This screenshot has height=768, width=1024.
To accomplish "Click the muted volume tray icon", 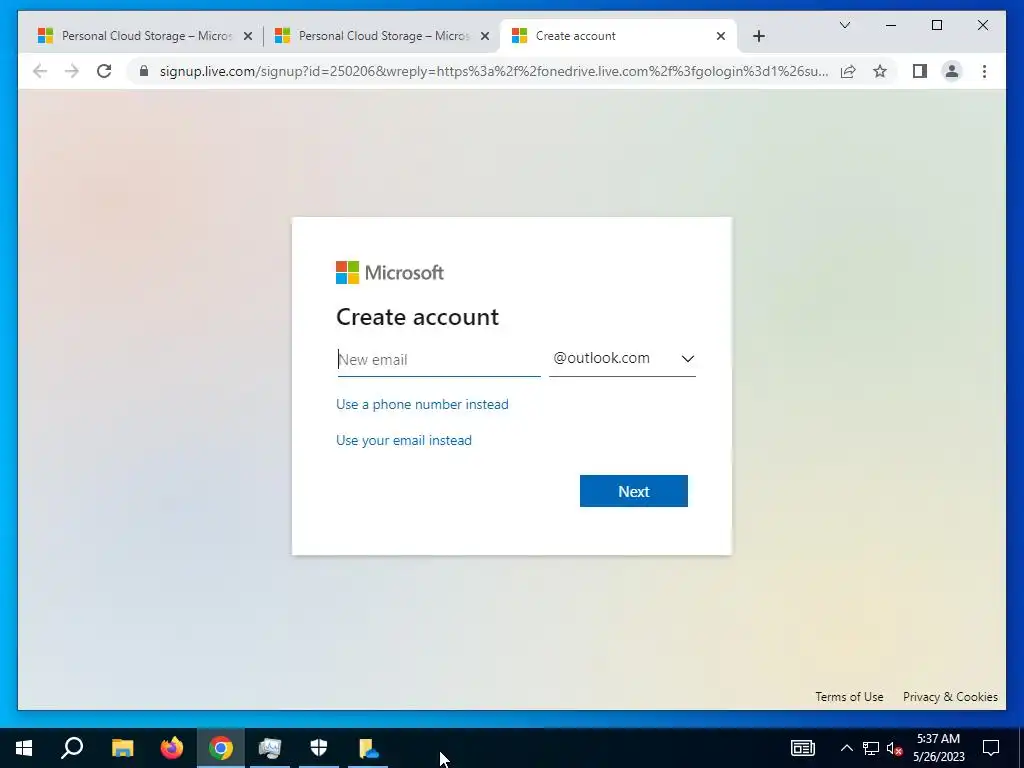I will point(894,748).
